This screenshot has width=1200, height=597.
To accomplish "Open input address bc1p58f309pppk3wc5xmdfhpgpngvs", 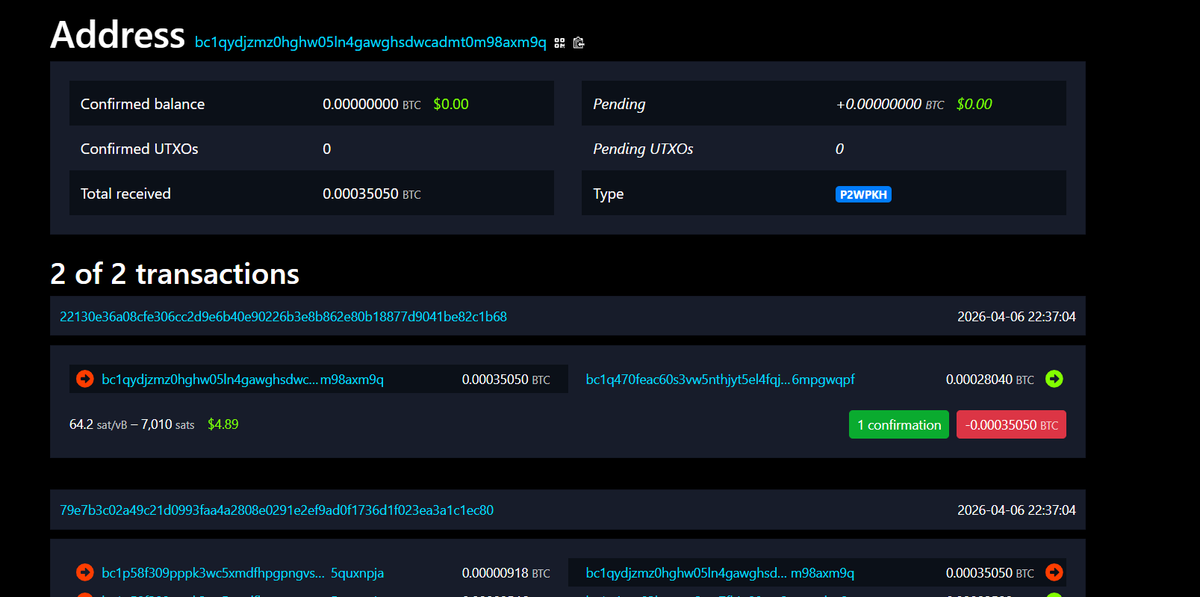I will [243, 574].
